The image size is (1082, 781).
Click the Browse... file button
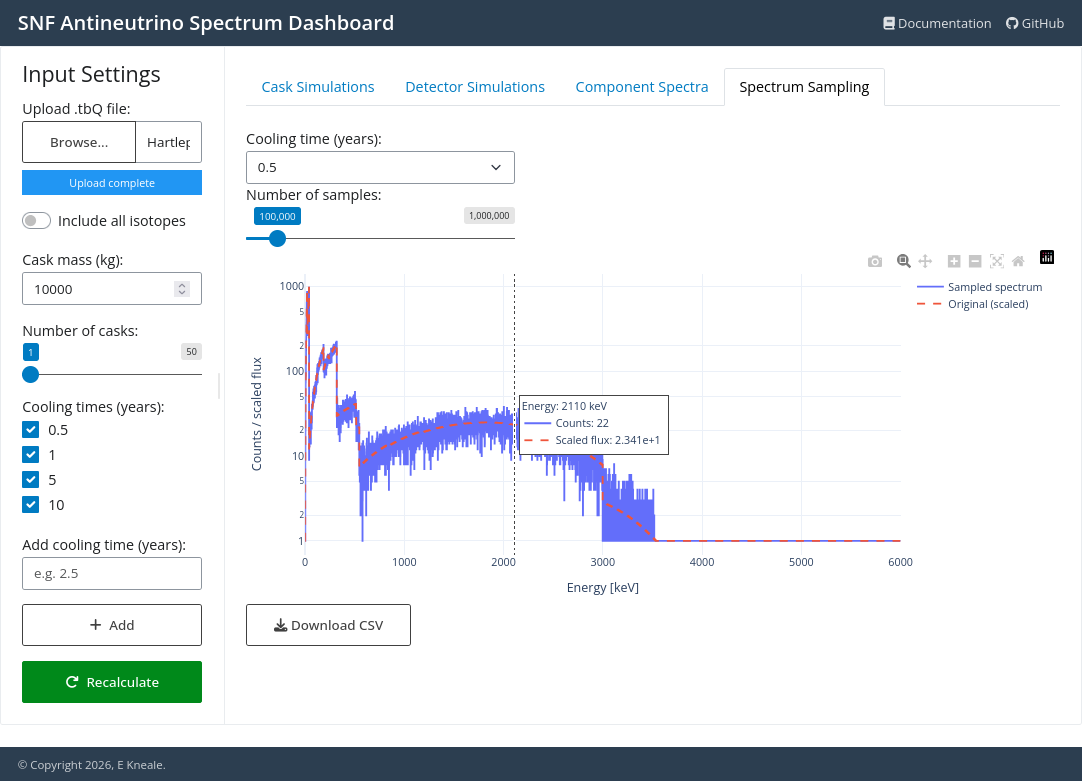click(79, 142)
